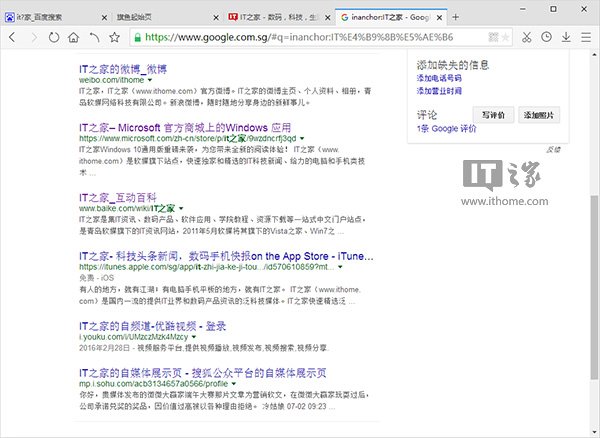Click the 添加照片 button
Screen dimensions: 600x438
[543, 115]
